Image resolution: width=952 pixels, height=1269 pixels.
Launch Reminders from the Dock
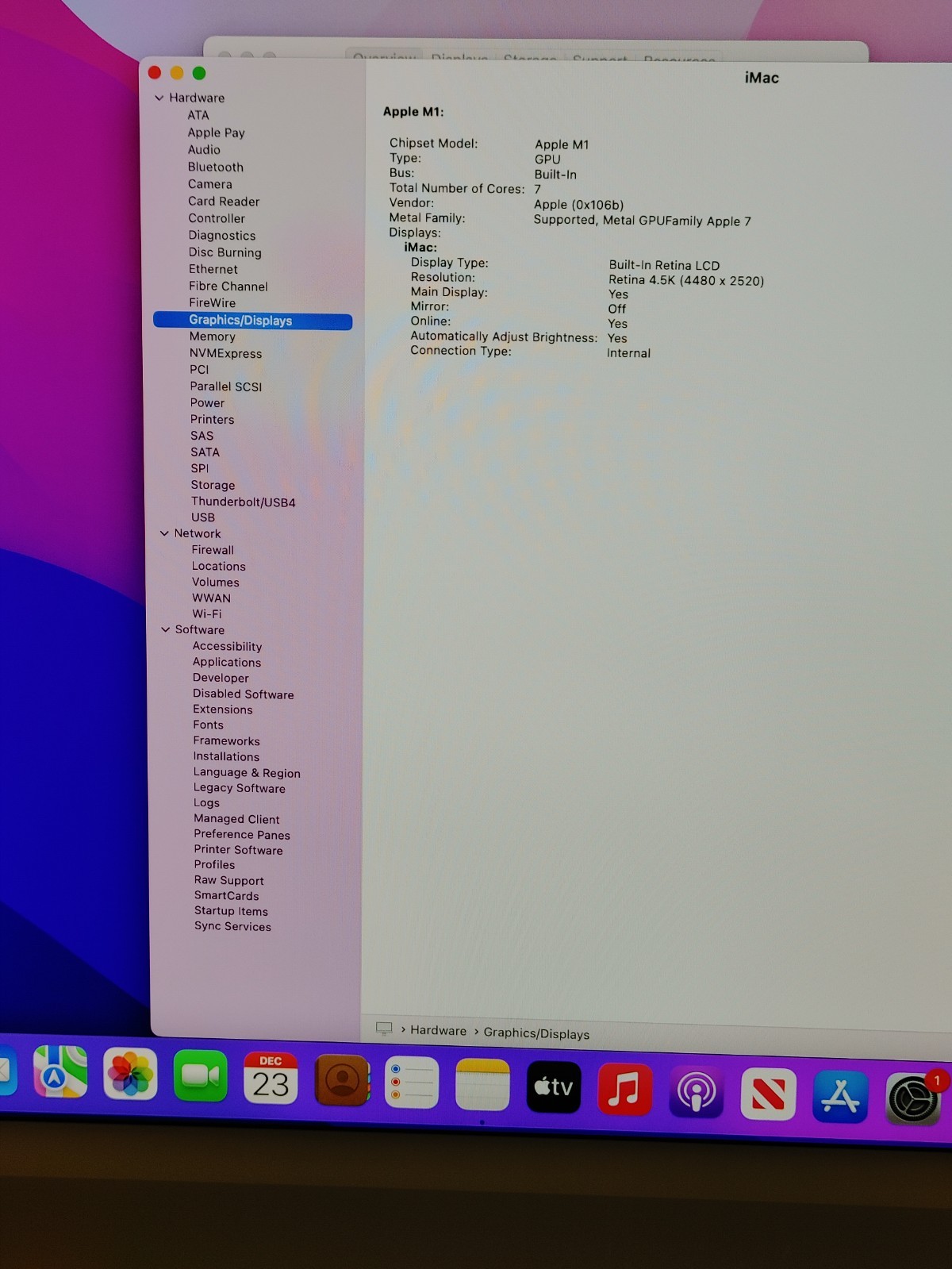point(412,1082)
